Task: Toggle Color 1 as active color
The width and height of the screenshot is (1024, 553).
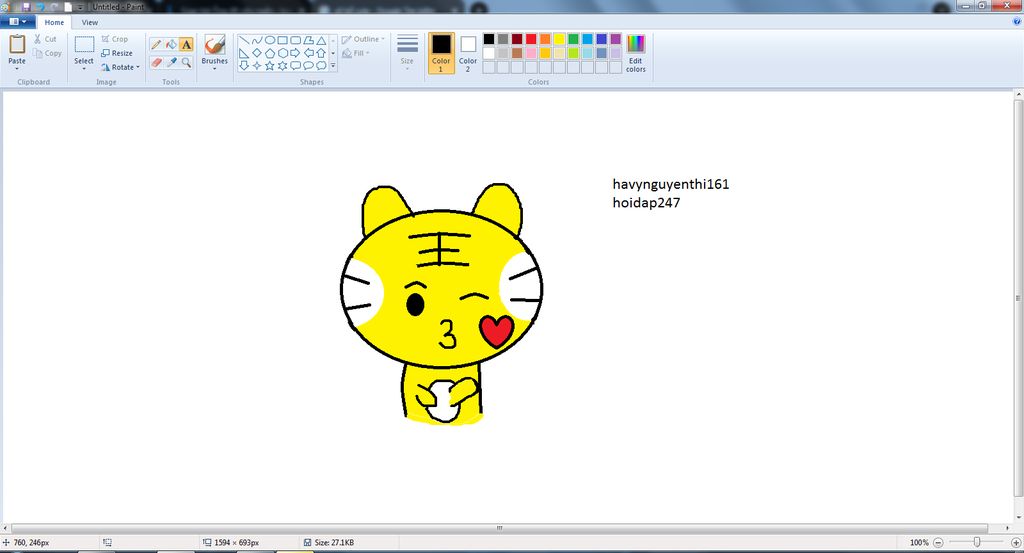Action: pos(441,52)
